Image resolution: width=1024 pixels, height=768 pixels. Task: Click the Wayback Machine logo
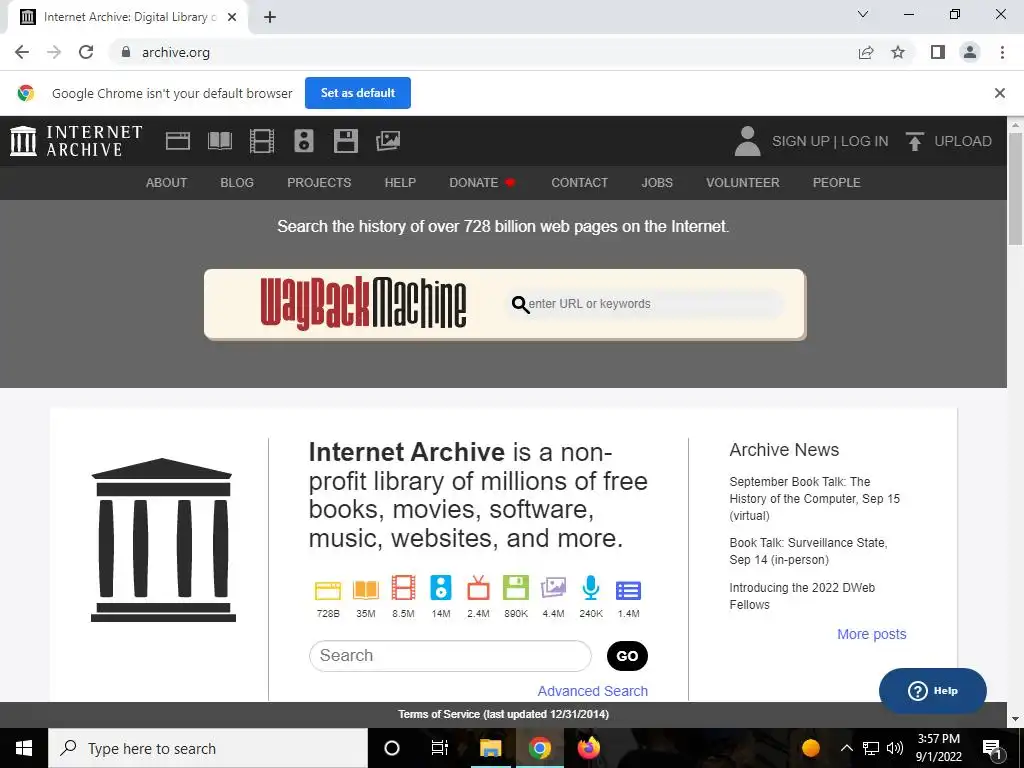[x=363, y=304]
